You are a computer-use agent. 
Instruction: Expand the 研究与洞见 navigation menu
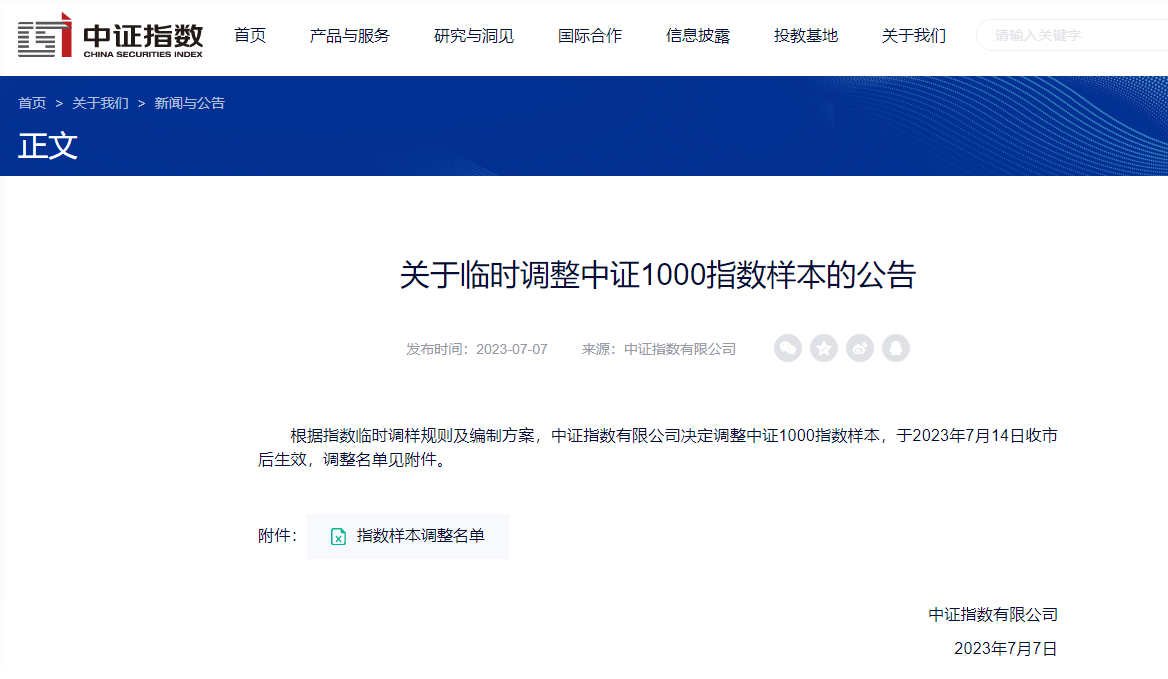click(x=474, y=36)
